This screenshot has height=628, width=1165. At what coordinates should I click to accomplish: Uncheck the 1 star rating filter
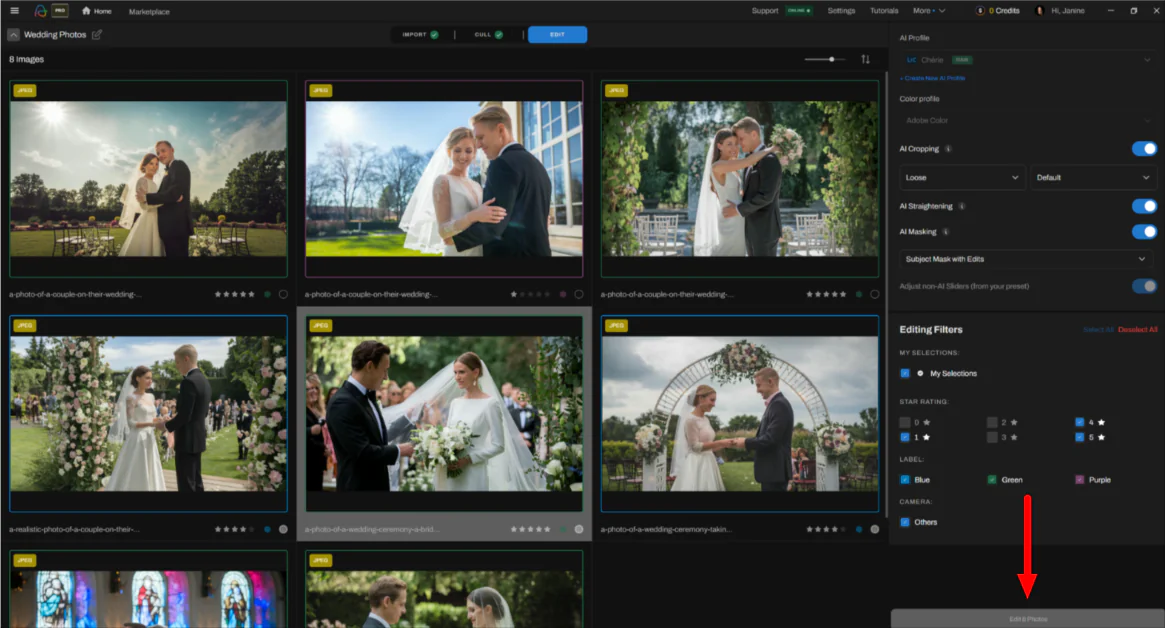[x=905, y=437]
